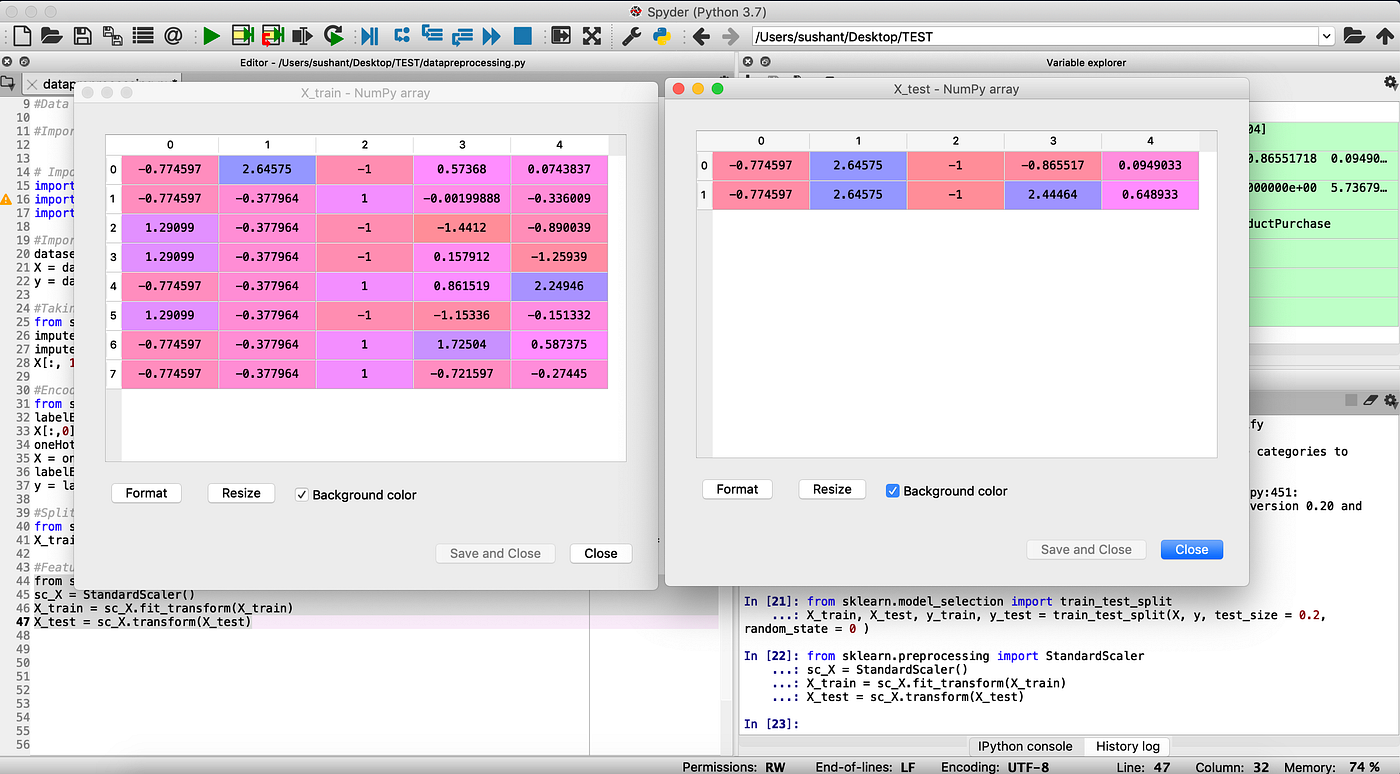
Task: Stop debugging using the blue square icon
Action: 521,35
